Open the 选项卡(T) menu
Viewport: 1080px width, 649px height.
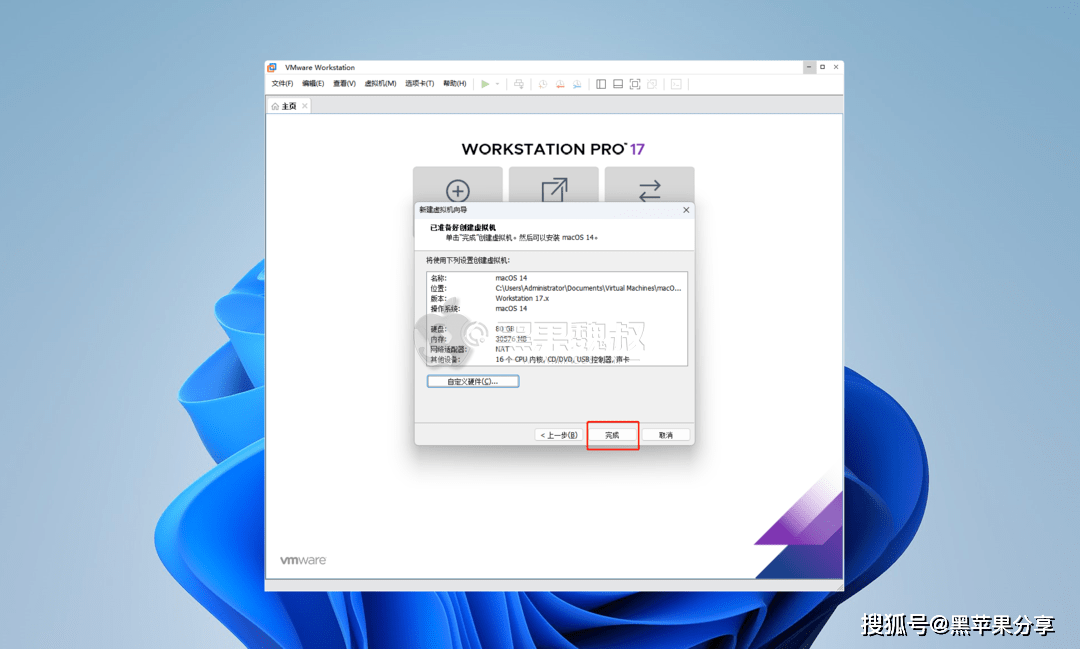pos(419,83)
